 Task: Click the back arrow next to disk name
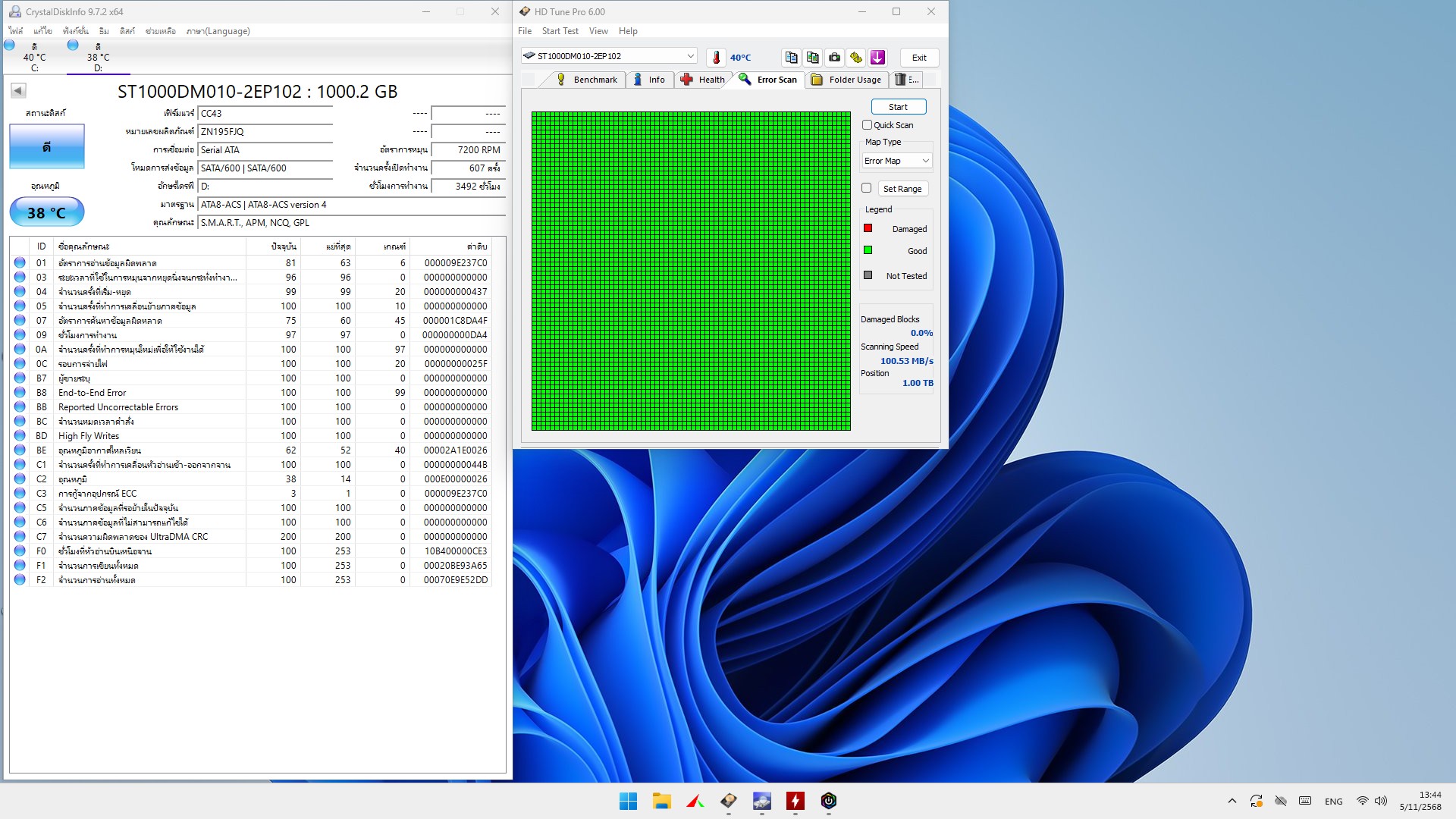(18, 91)
